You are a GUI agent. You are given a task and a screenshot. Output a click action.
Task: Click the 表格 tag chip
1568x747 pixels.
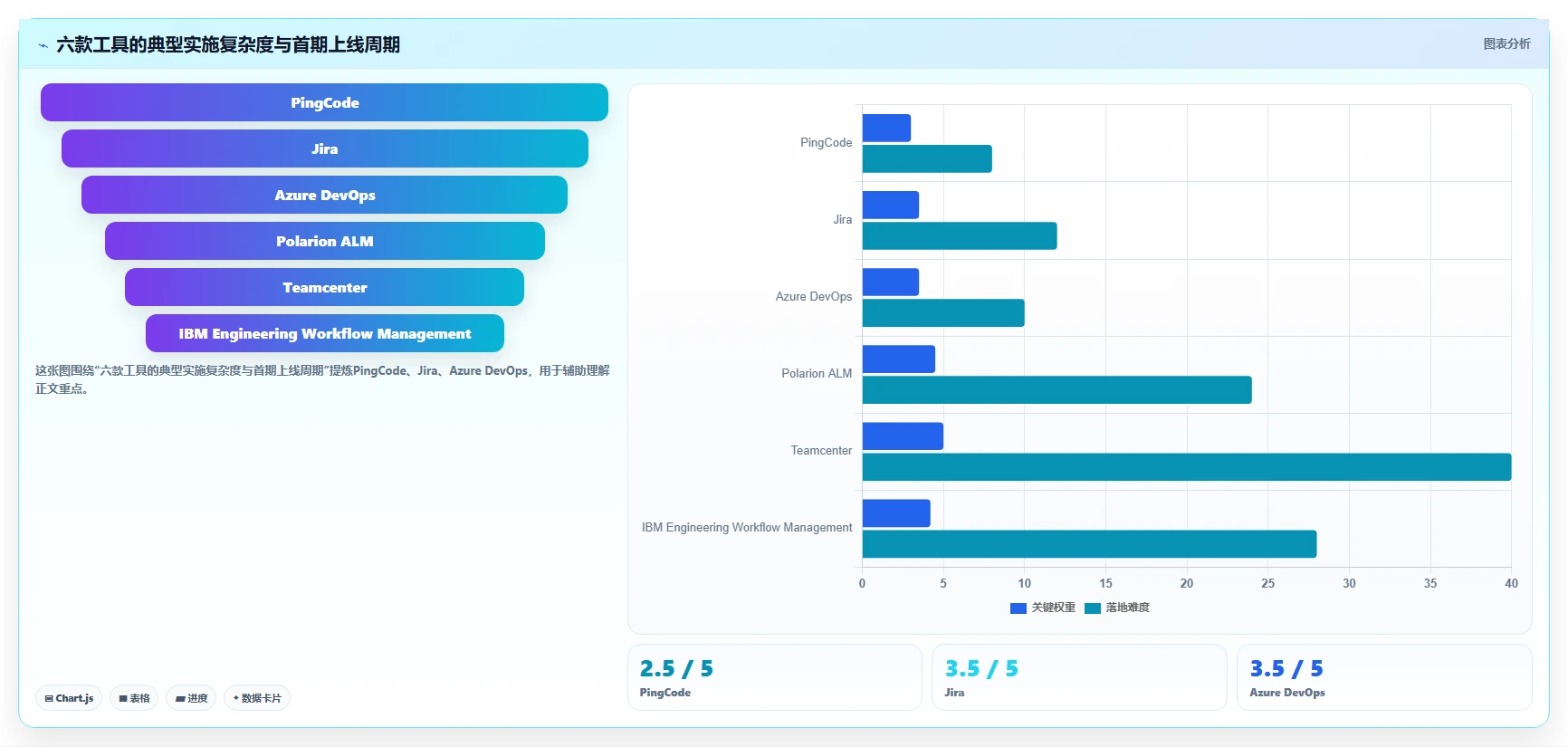[x=134, y=698]
